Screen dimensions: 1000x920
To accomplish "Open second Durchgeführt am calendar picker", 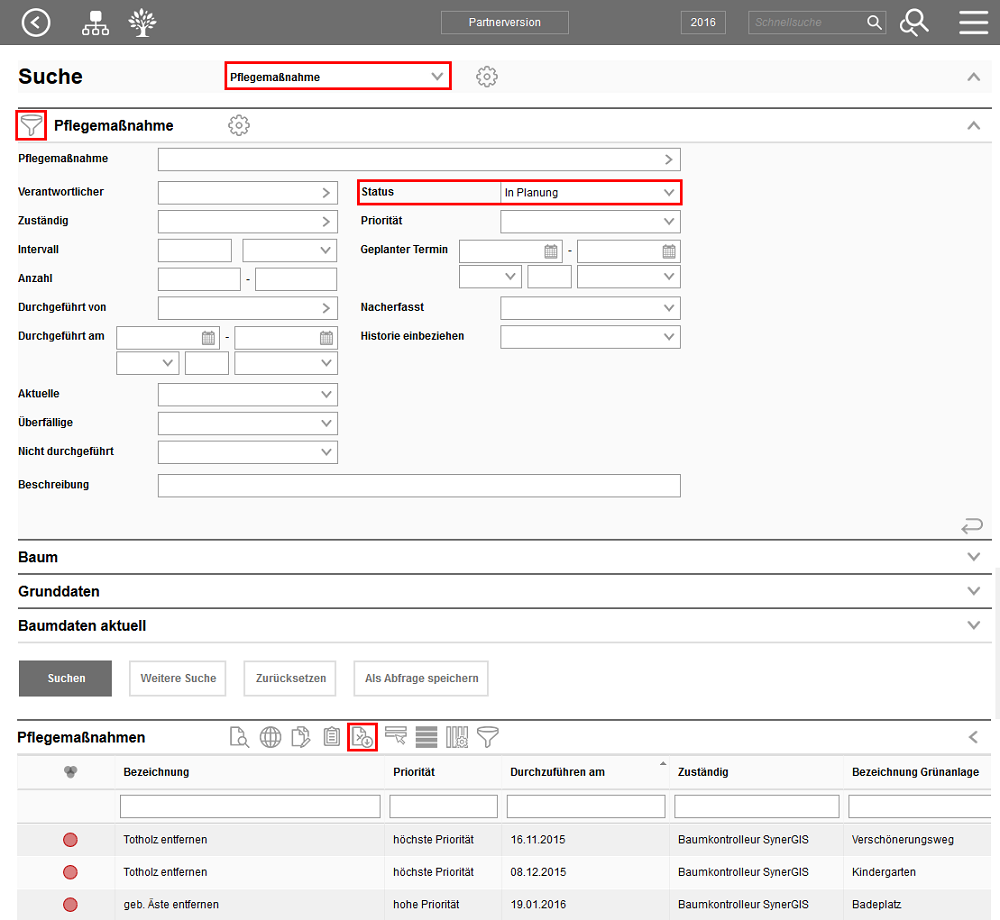I will click(326, 338).
